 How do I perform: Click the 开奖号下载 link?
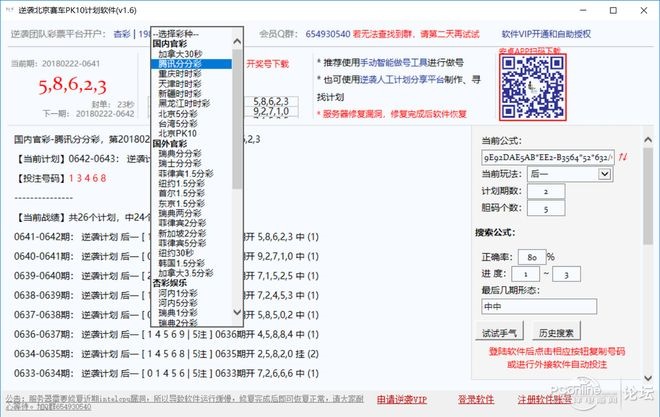point(267,63)
